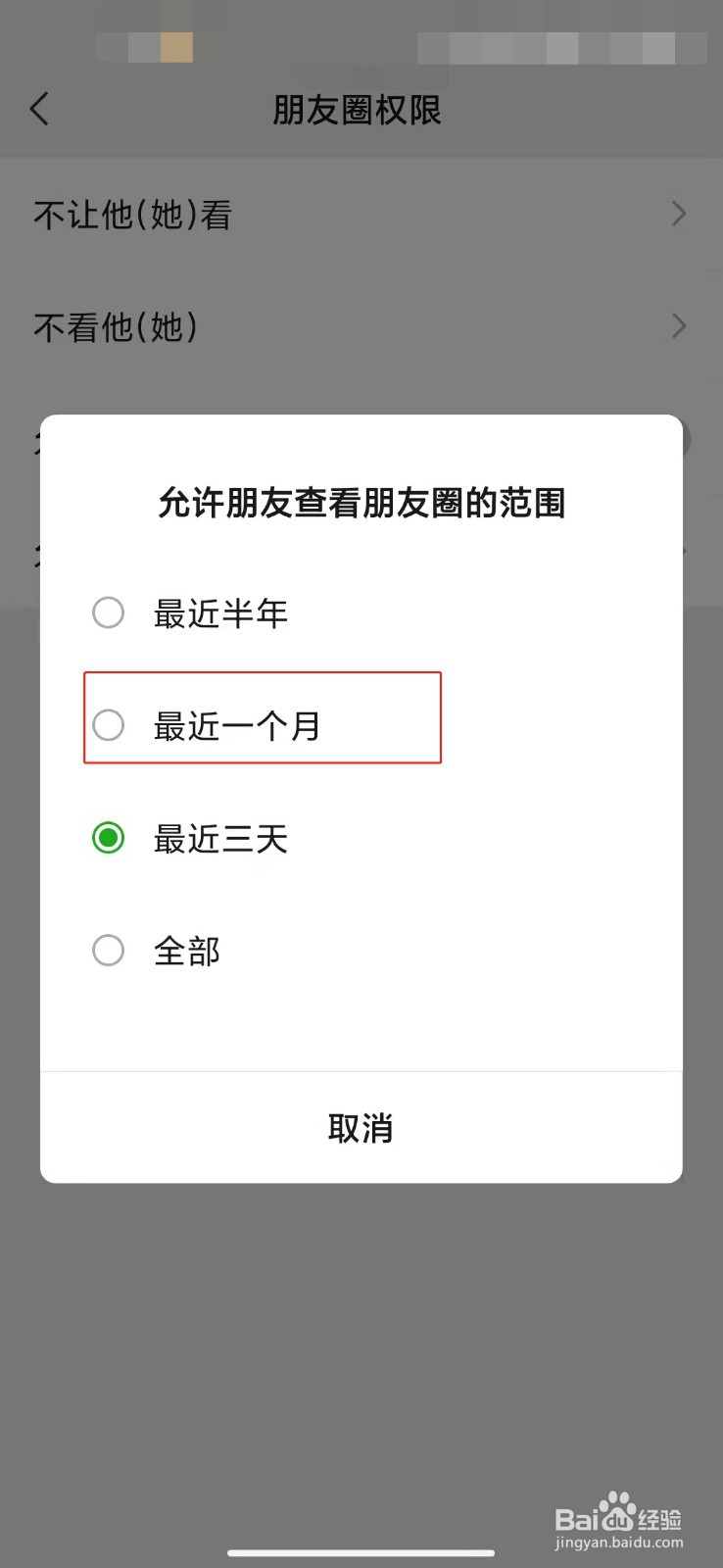This screenshot has height=1568, width=723.
Task: Click the 全部 option text
Action: click(187, 951)
